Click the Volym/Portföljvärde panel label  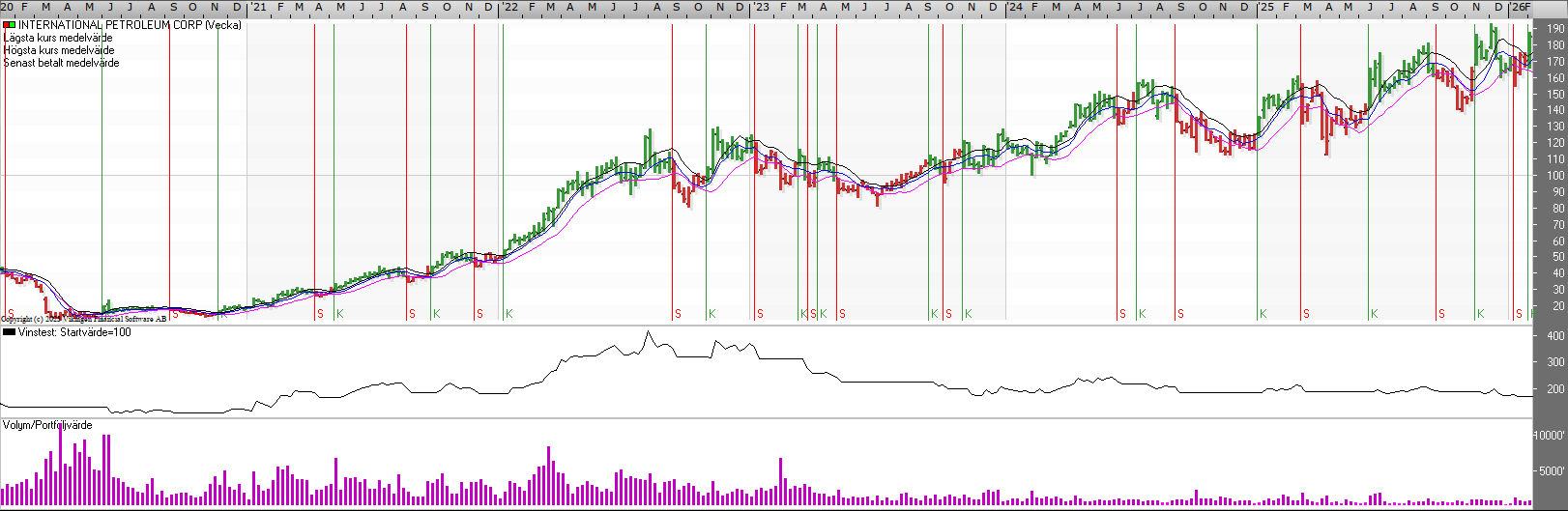click(x=48, y=425)
